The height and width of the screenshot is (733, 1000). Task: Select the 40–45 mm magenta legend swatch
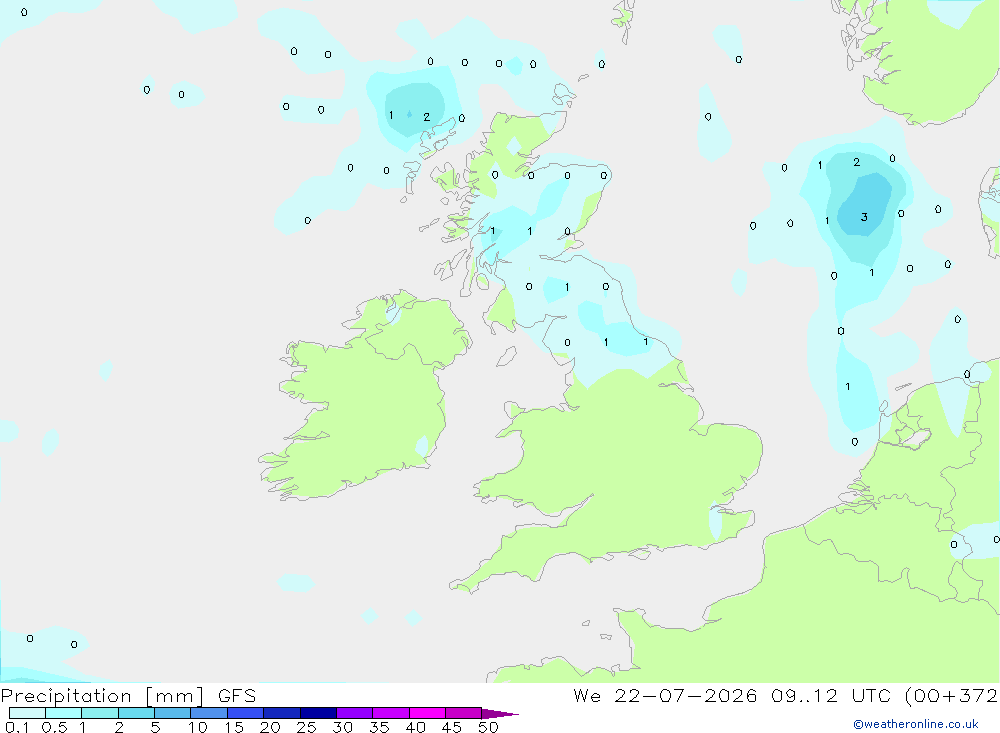point(427,713)
